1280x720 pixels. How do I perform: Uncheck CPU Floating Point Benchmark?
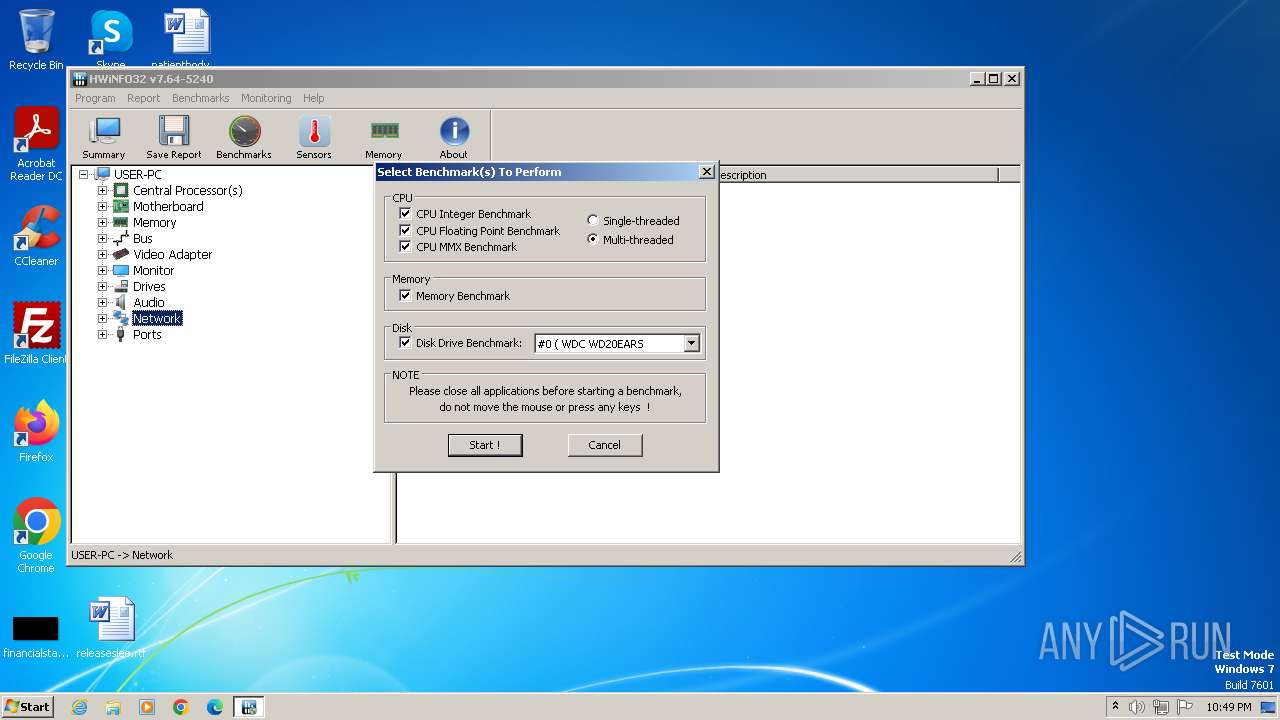pos(405,230)
